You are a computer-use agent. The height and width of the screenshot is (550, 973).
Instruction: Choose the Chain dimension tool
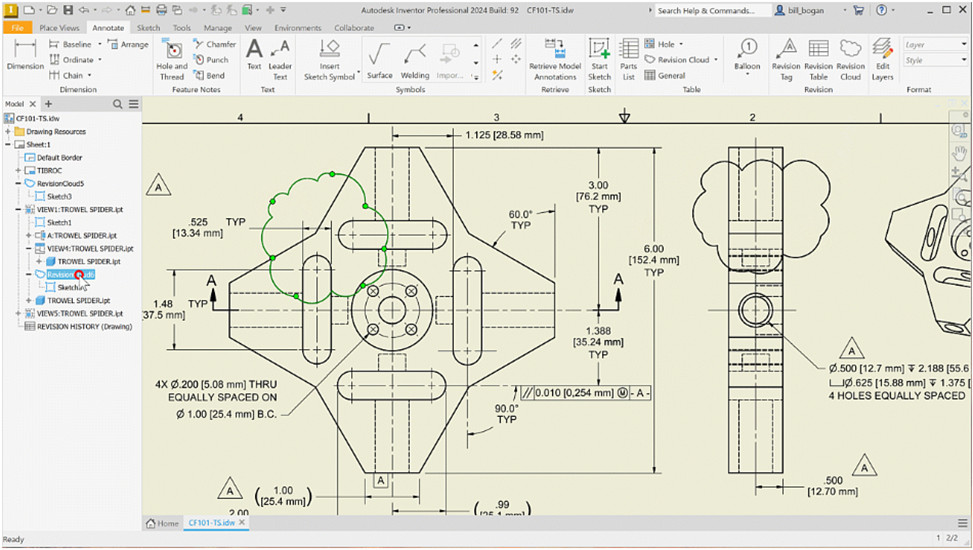coord(66,75)
